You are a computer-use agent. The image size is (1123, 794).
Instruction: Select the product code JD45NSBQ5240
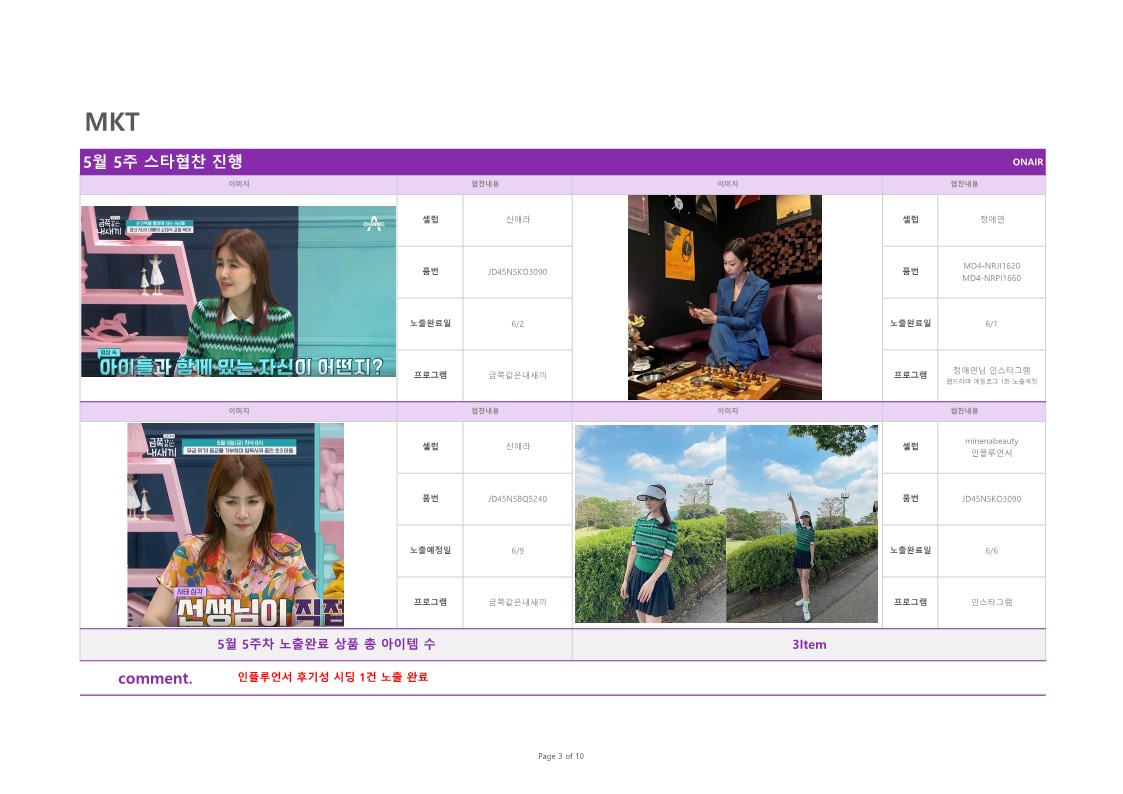tap(518, 499)
